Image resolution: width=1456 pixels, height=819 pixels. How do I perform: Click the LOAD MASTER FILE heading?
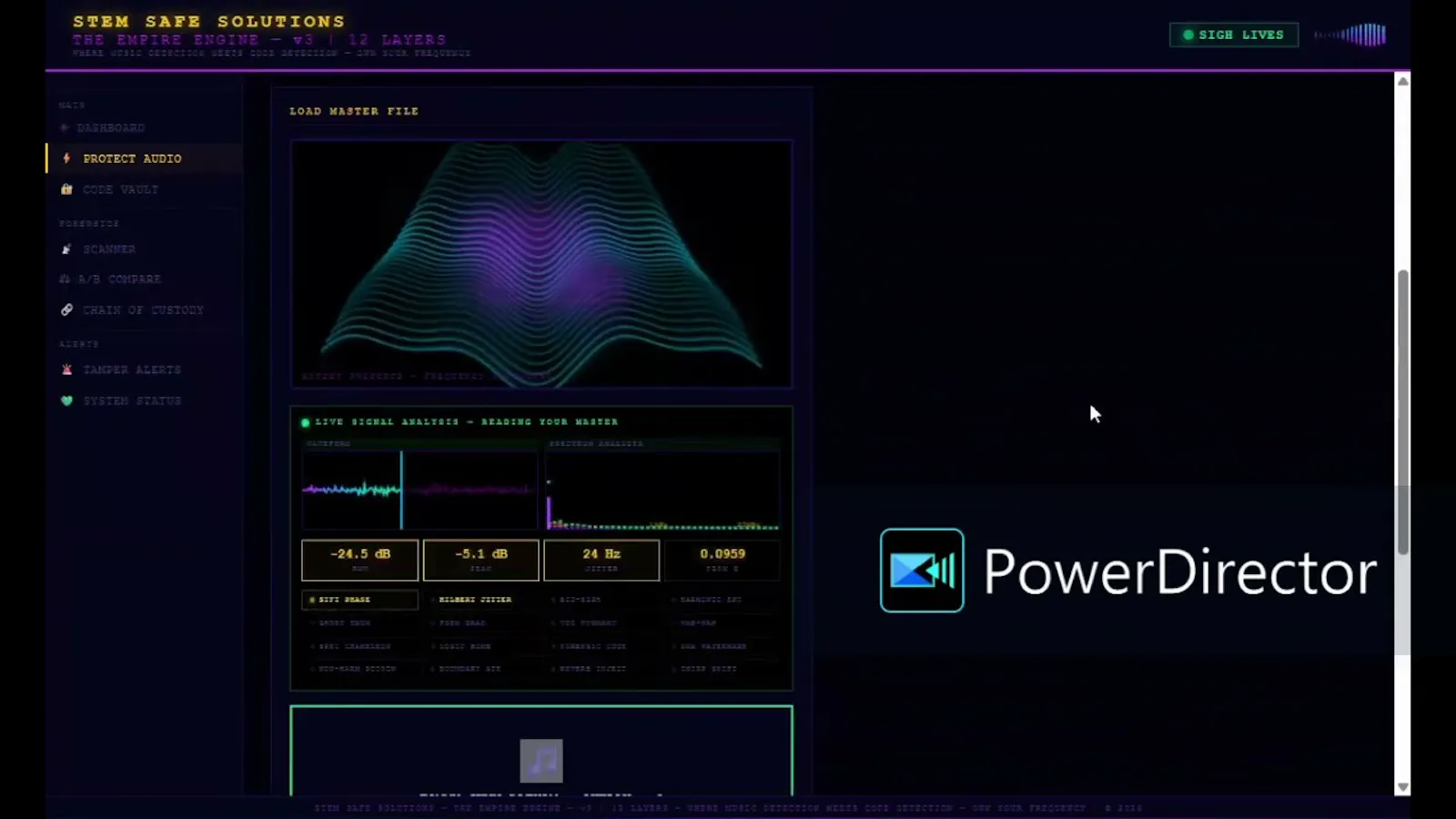(354, 111)
